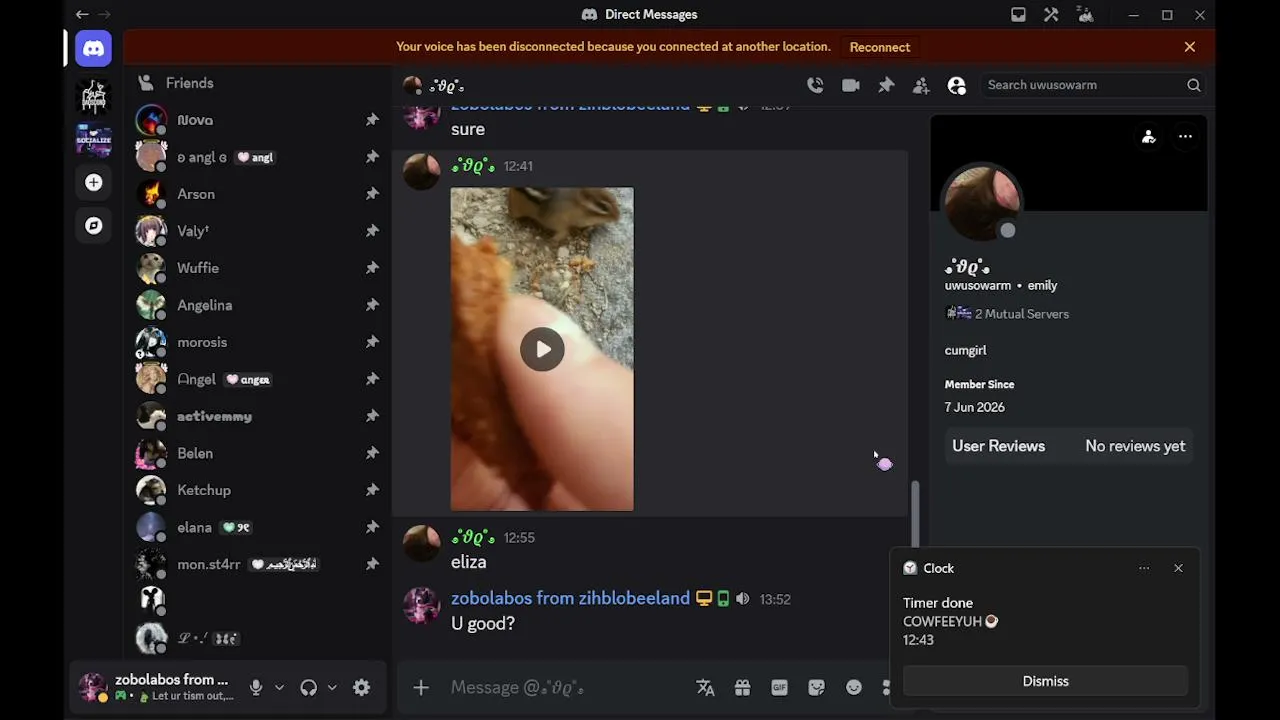Open User Settings gear
This screenshot has width=1280, height=720.
coord(362,687)
